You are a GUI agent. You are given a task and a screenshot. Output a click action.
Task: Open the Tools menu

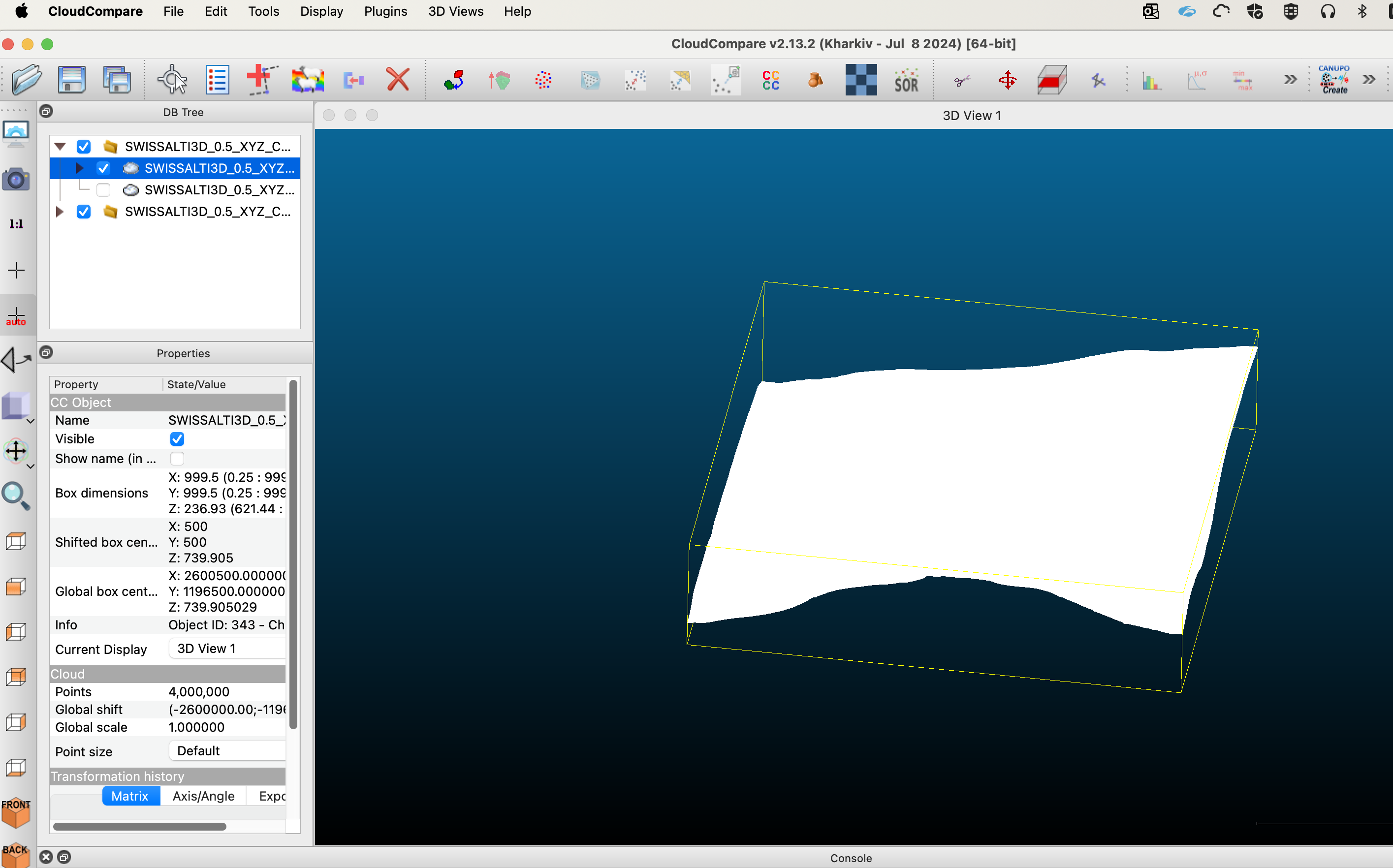coord(263,11)
